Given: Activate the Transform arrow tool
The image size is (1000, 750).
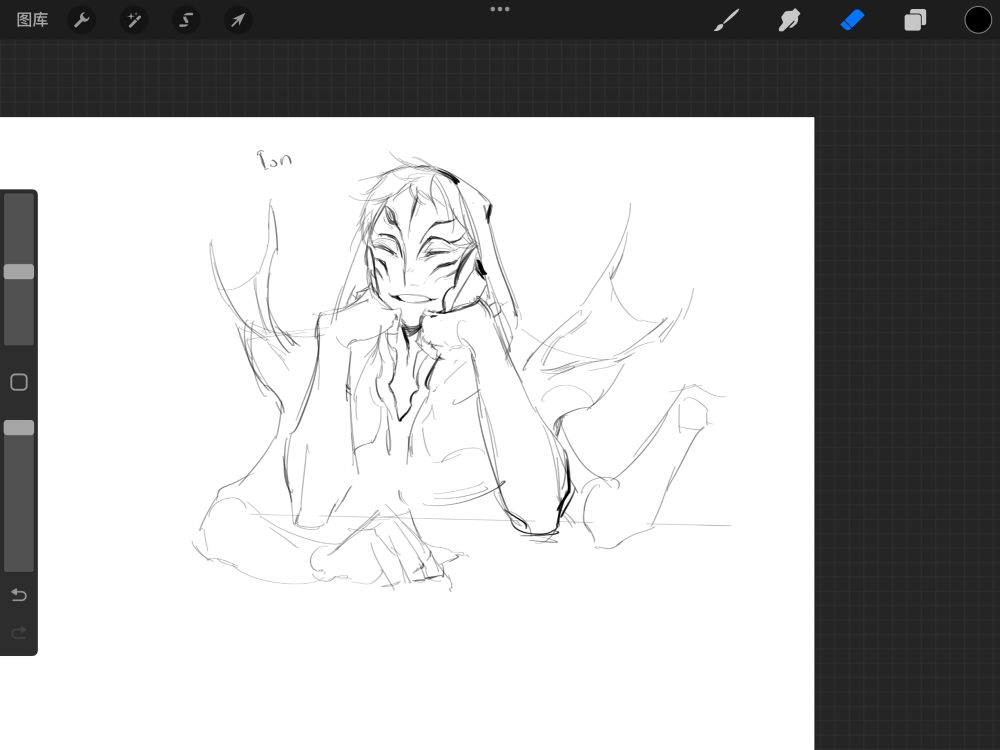Looking at the screenshot, I should coord(238,20).
